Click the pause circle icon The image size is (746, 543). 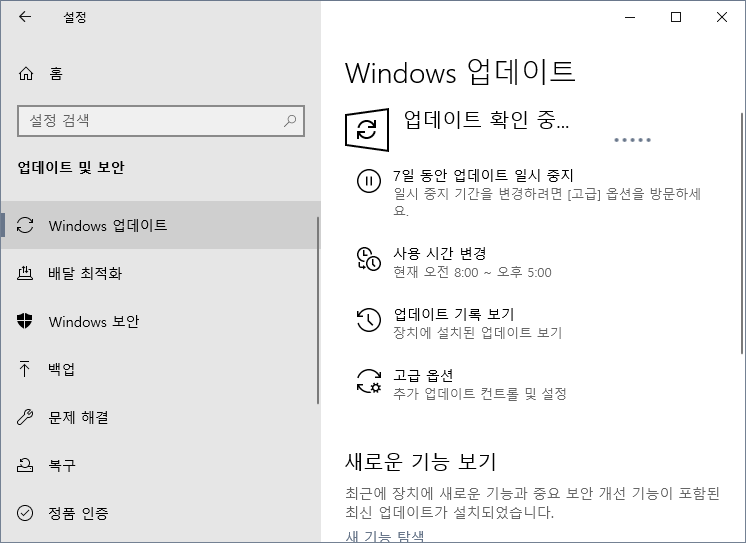[x=369, y=181]
